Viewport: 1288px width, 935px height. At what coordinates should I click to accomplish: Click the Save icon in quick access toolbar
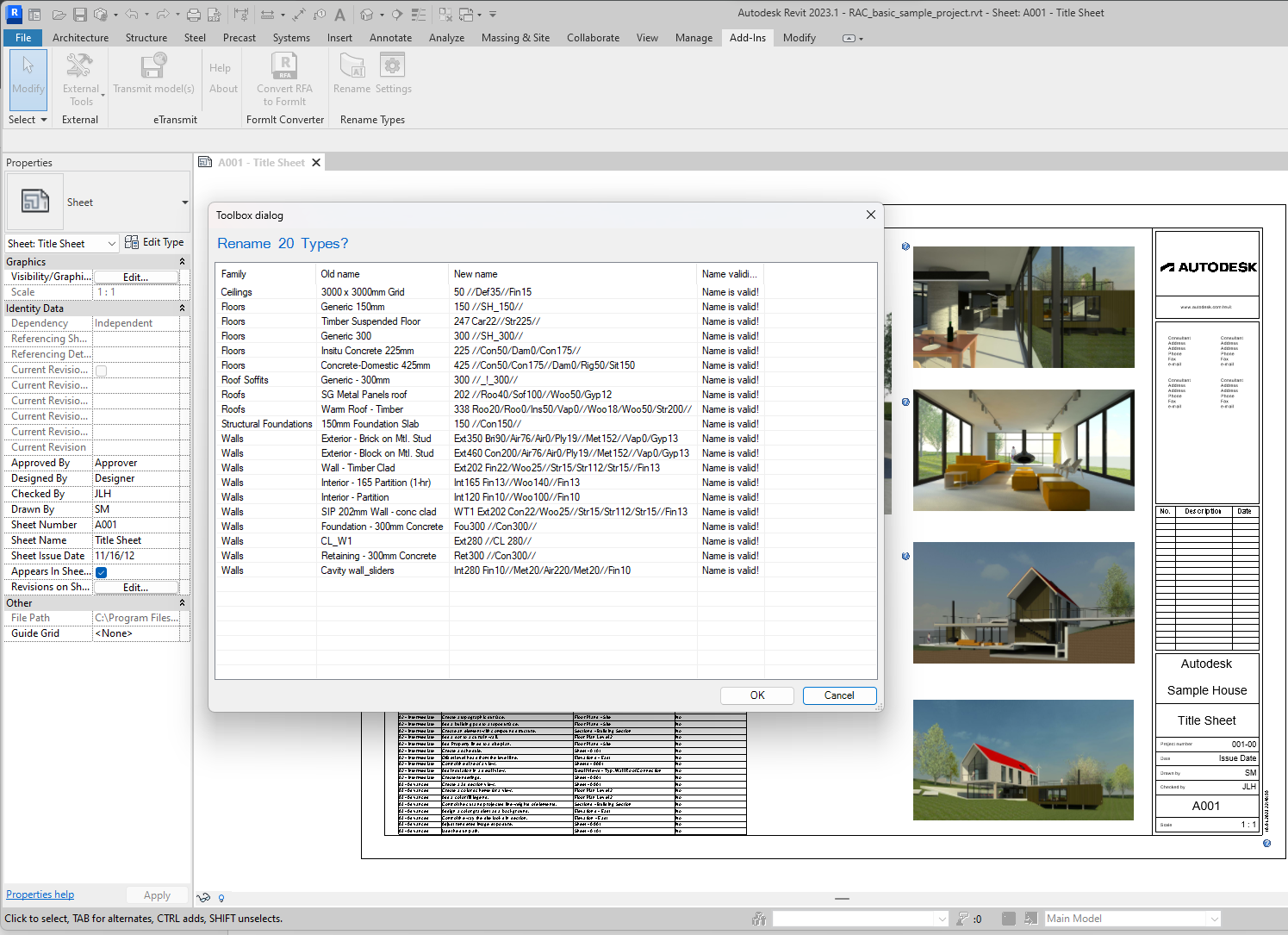click(x=79, y=15)
